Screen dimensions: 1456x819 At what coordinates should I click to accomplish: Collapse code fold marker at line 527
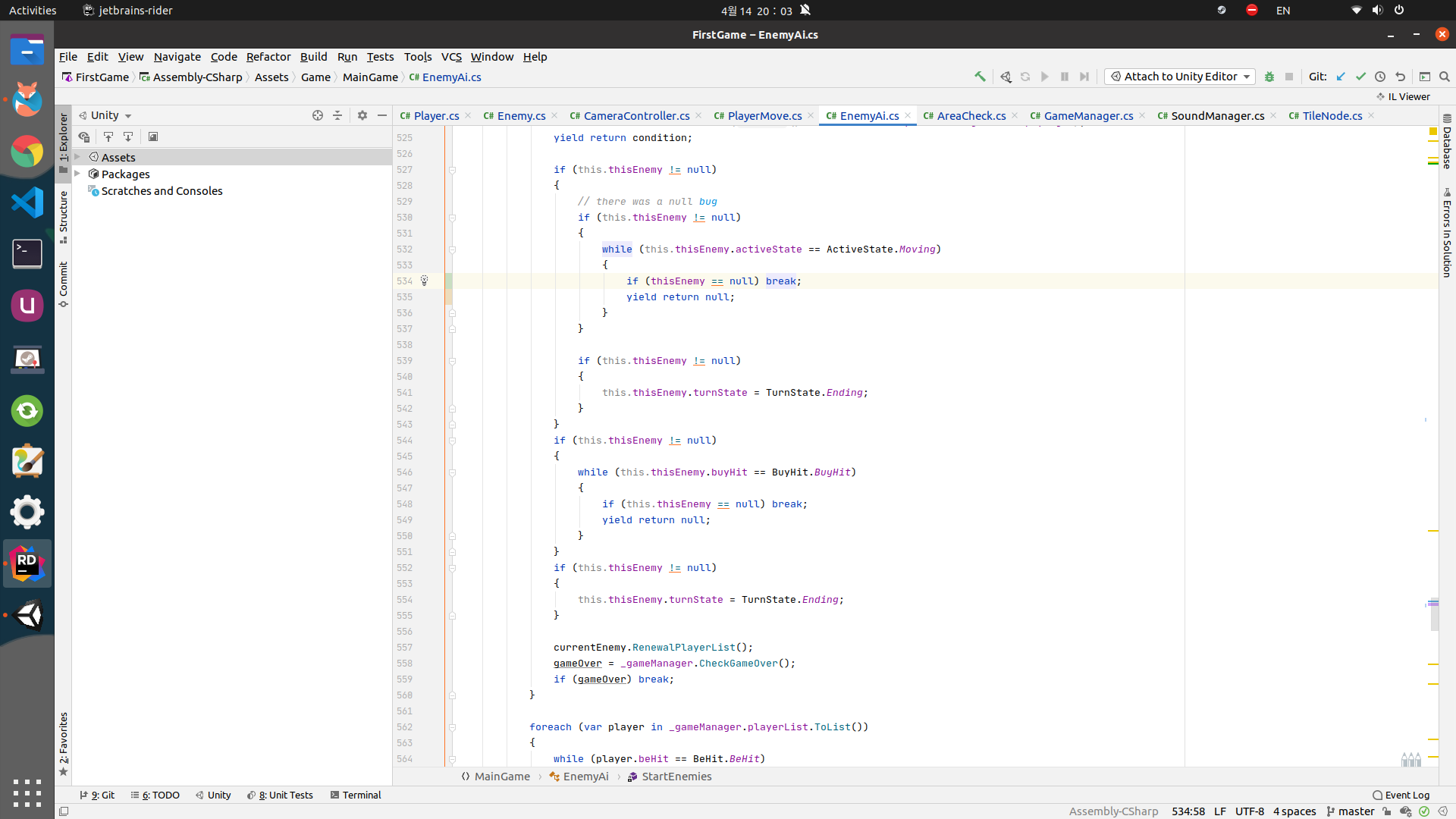pos(452,170)
